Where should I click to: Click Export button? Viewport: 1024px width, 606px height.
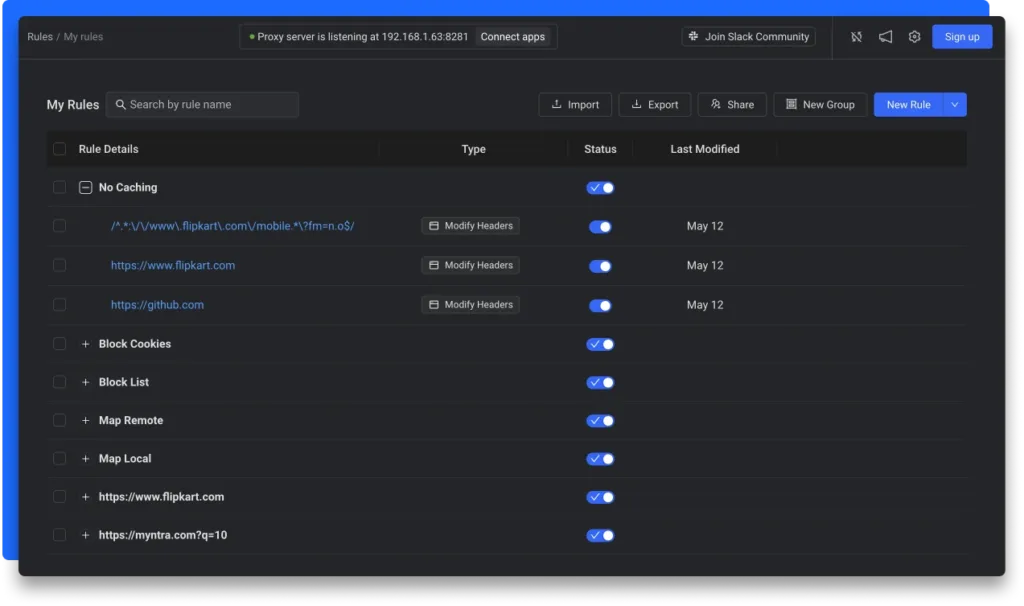(x=654, y=104)
